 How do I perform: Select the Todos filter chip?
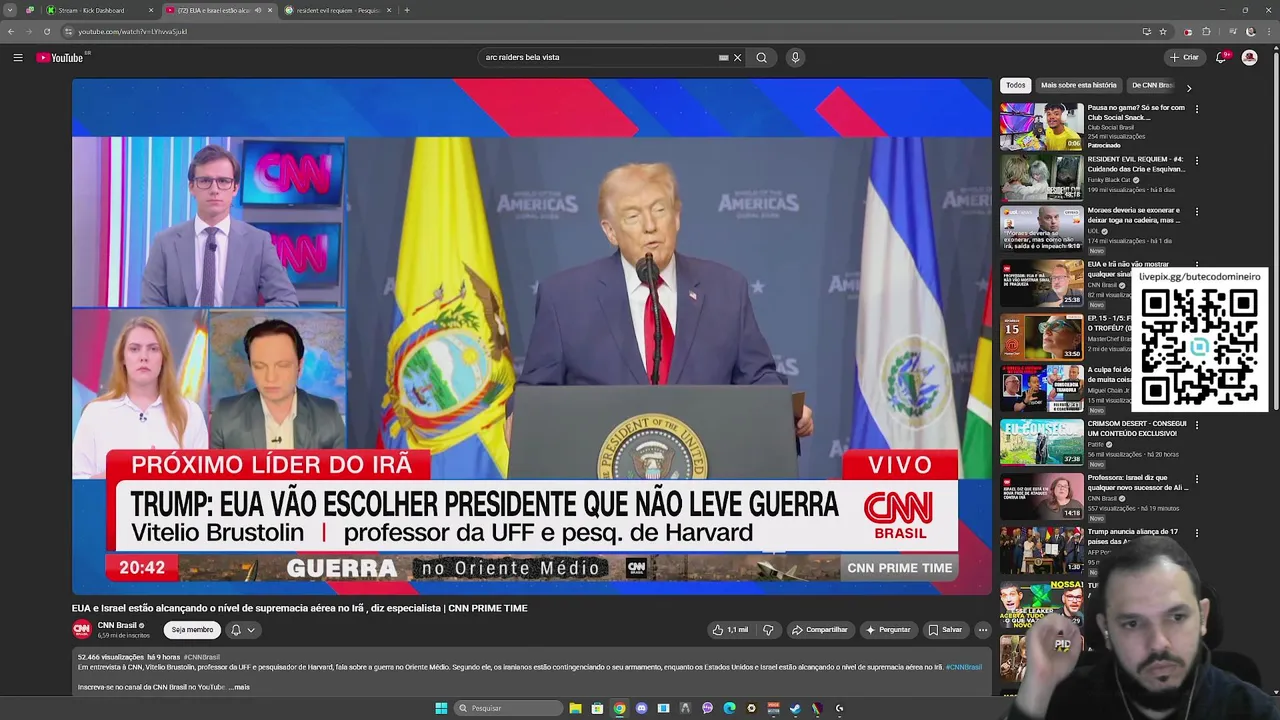(1016, 85)
